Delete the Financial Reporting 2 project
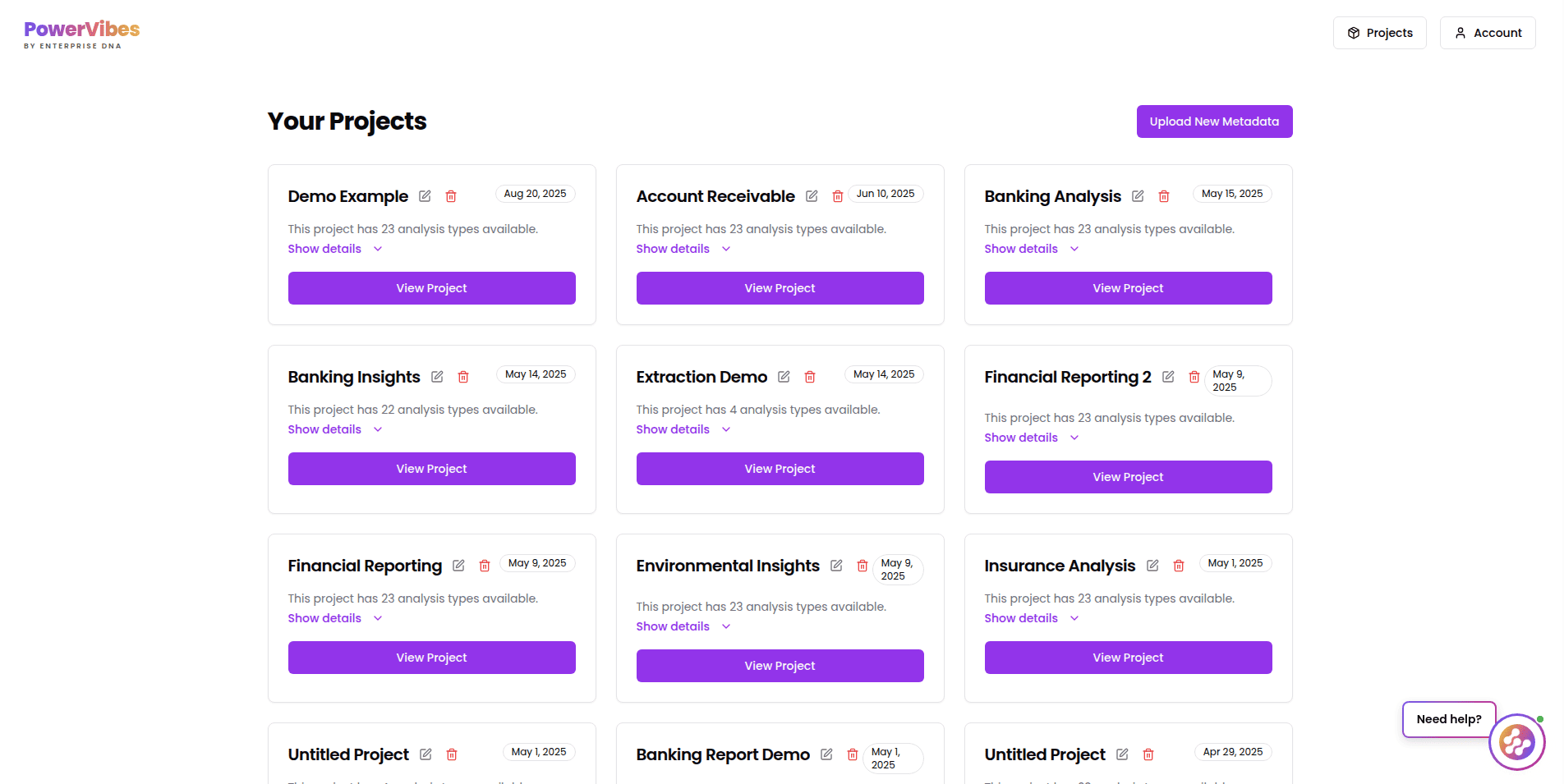This screenshot has width=1564, height=784. [1194, 377]
